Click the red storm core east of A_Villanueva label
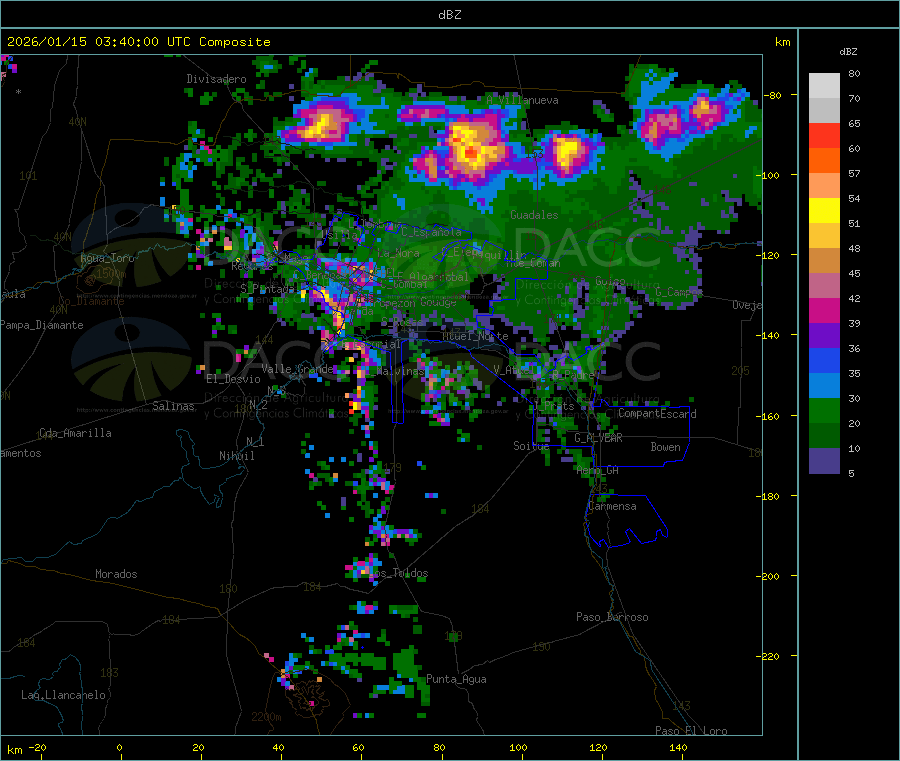This screenshot has width=900, height=761. pyautogui.click(x=471, y=153)
